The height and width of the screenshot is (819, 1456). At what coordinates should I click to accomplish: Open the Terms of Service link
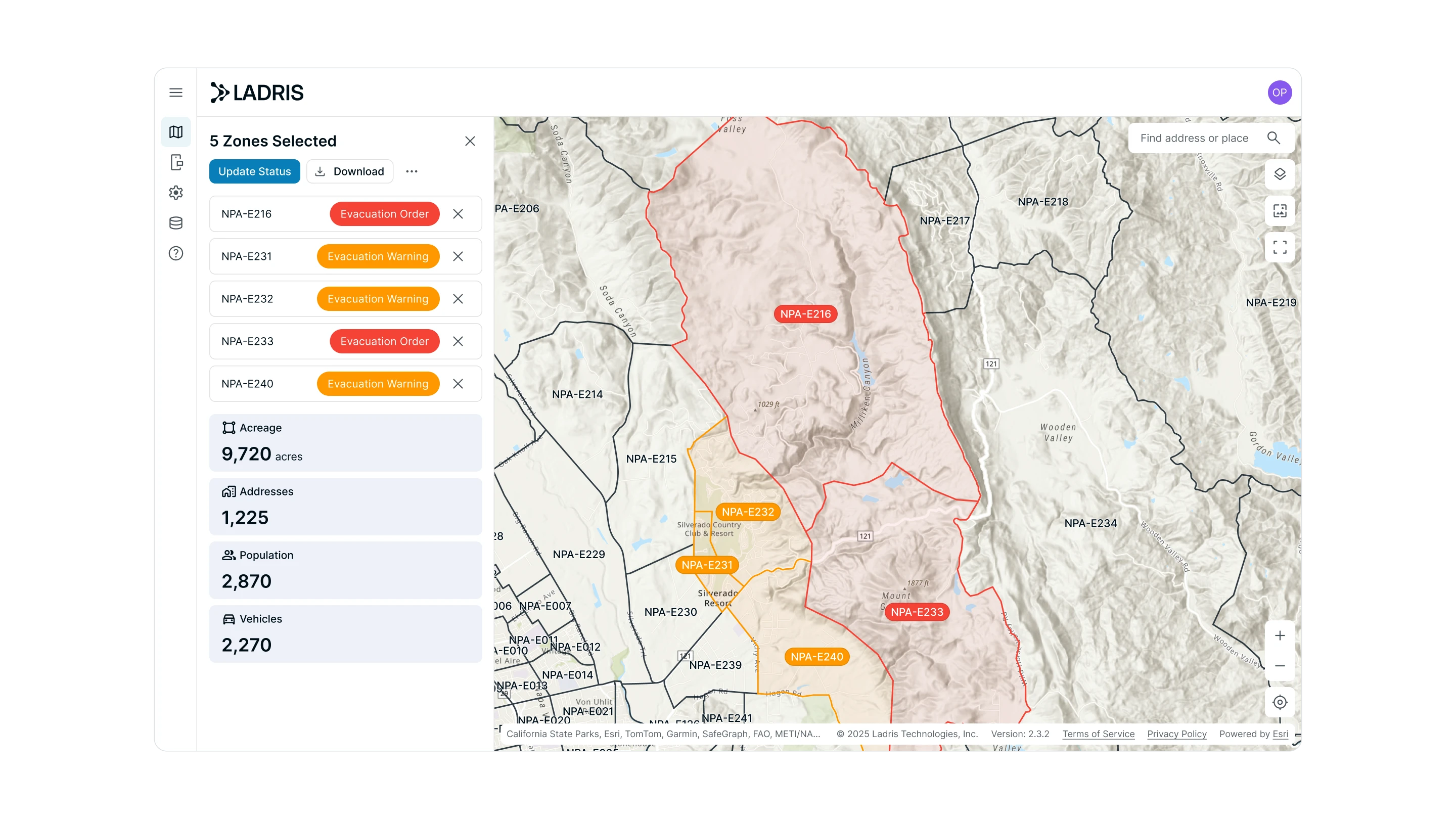[x=1098, y=734]
